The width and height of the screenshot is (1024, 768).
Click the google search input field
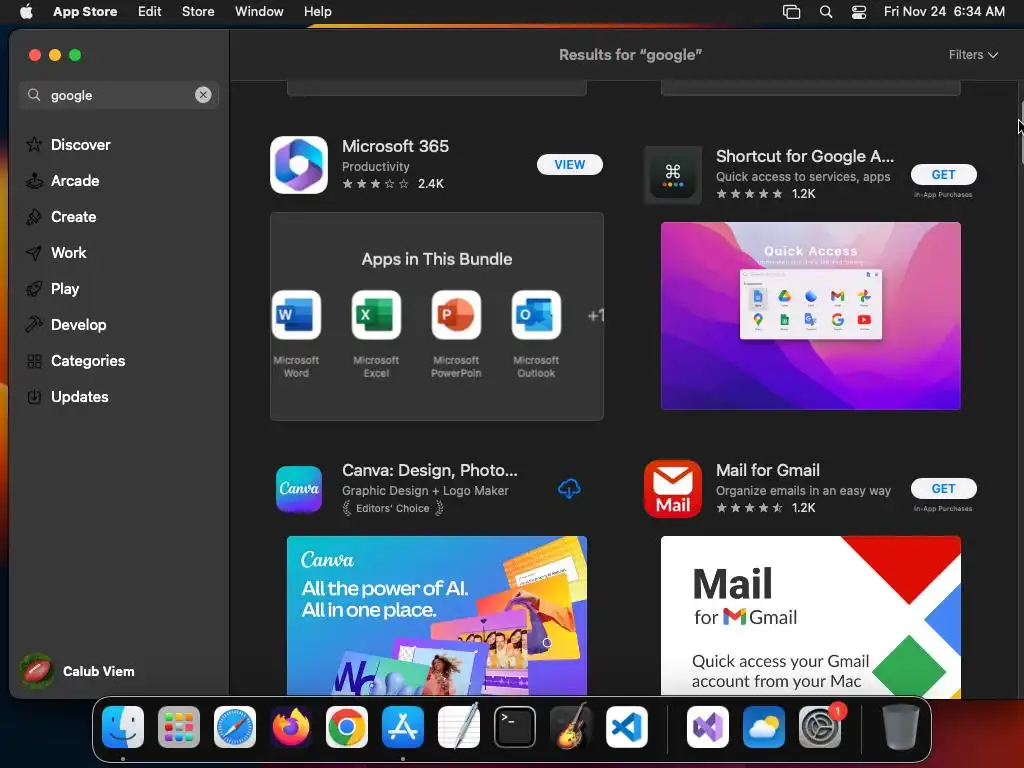(x=118, y=95)
